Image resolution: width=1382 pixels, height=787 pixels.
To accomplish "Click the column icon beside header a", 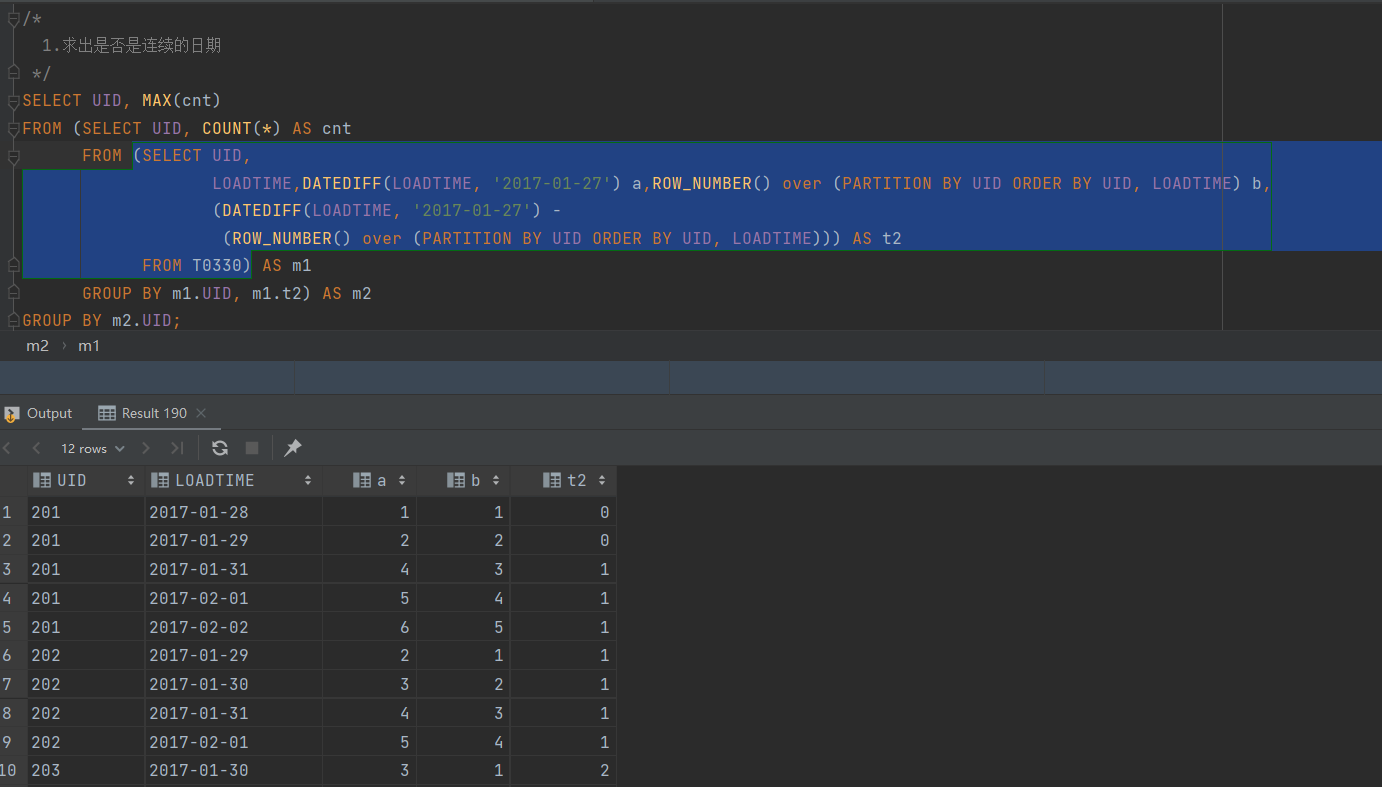I will tap(362, 481).
